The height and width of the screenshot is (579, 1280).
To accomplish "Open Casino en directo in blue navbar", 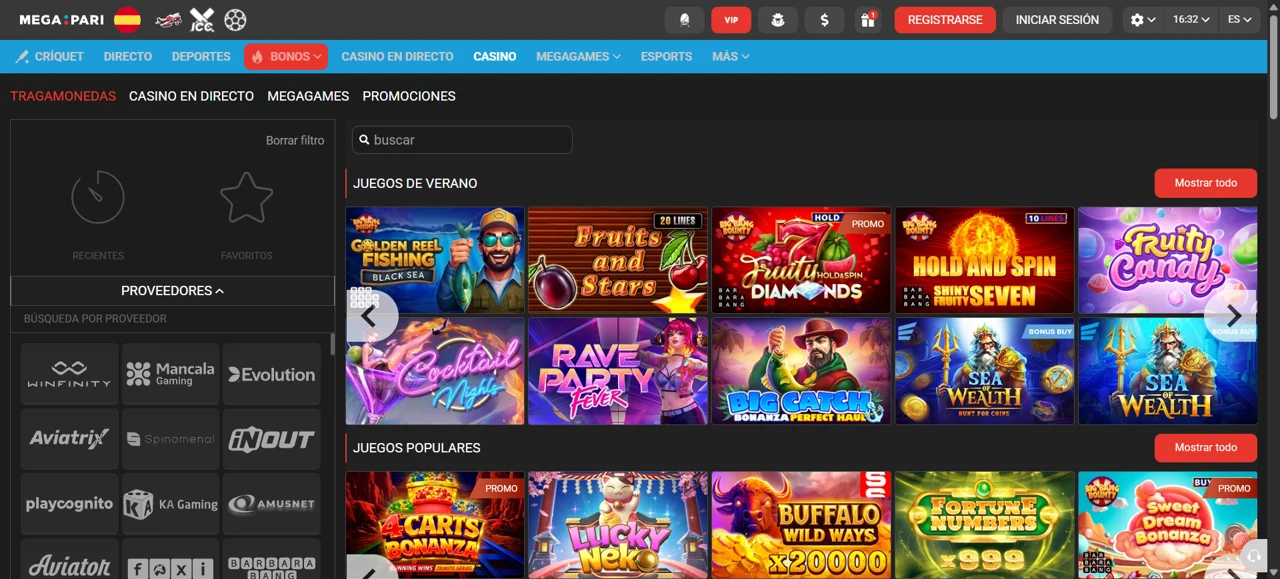I will coord(397,57).
